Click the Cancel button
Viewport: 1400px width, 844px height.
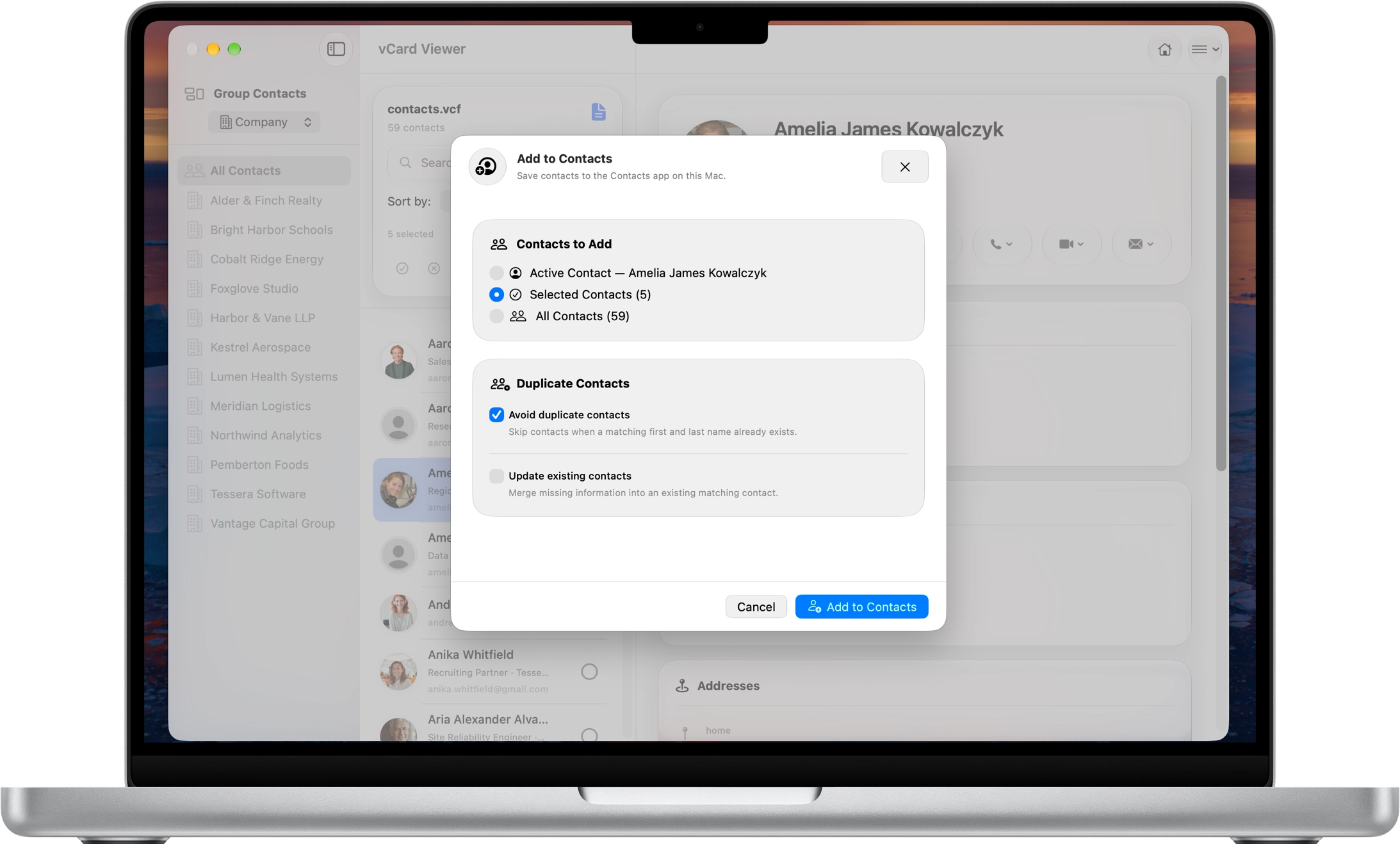tap(756, 606)
